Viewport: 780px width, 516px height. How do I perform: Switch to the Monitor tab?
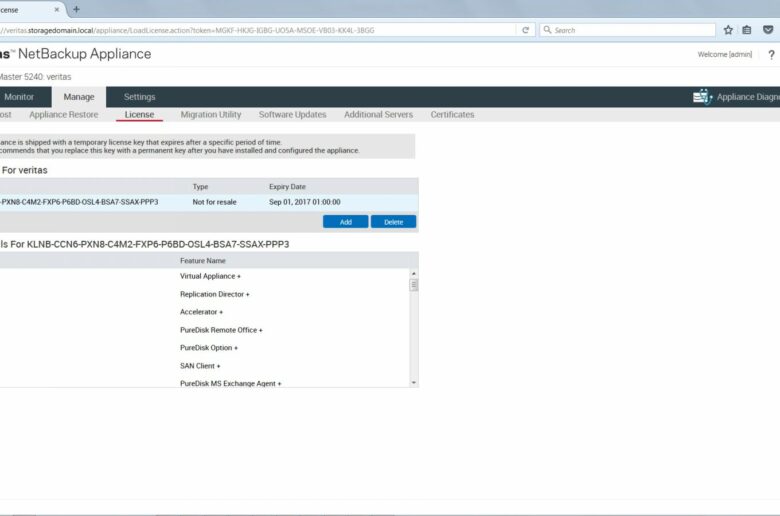click(x=19, y=97)
